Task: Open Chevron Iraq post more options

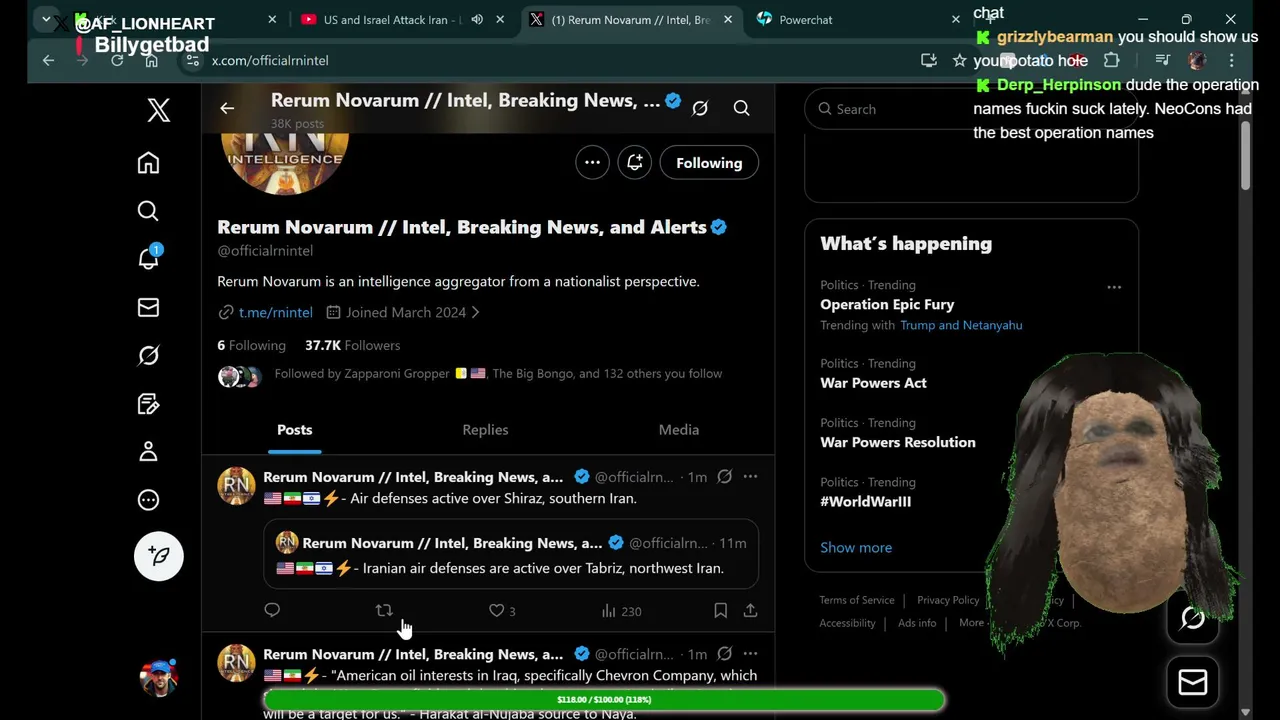Action: coord(750,654)
